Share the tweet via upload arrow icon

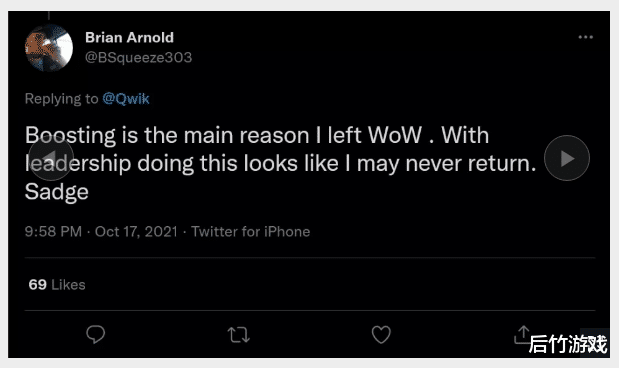point(522,334)
